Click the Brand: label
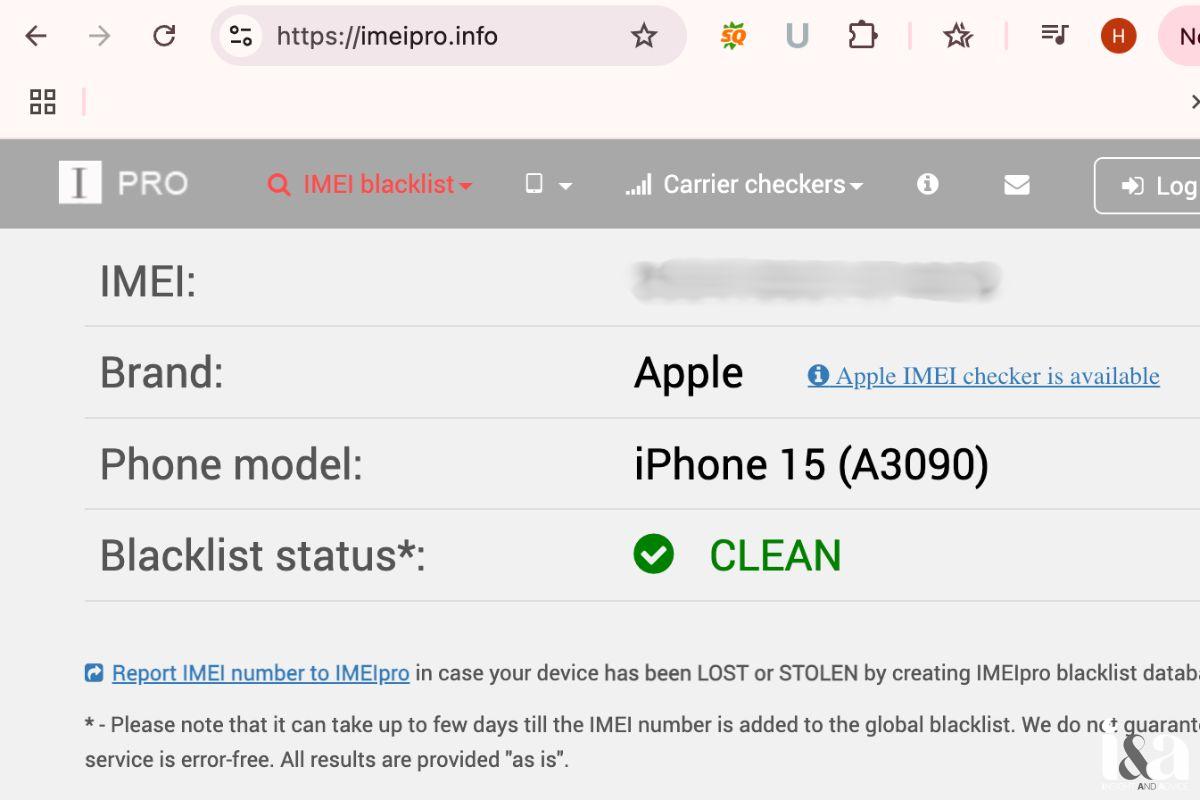This screenshot has width=1200, height=800. tap(162, 372)
